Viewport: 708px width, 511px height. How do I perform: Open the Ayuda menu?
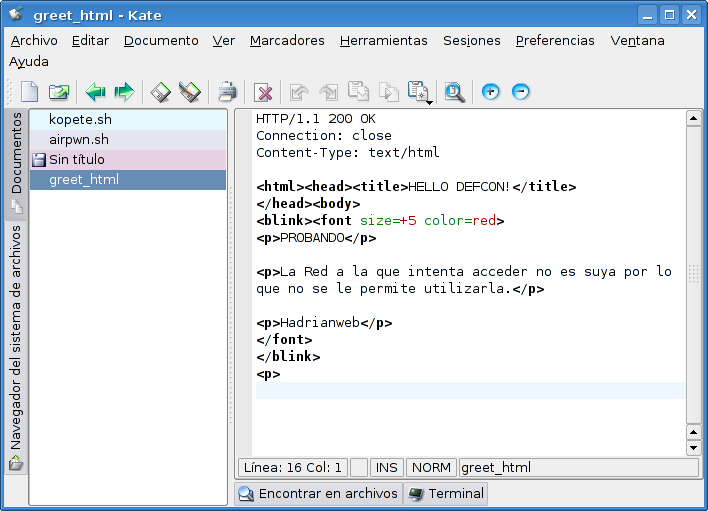pyautogui.click(x=29, y=61)
